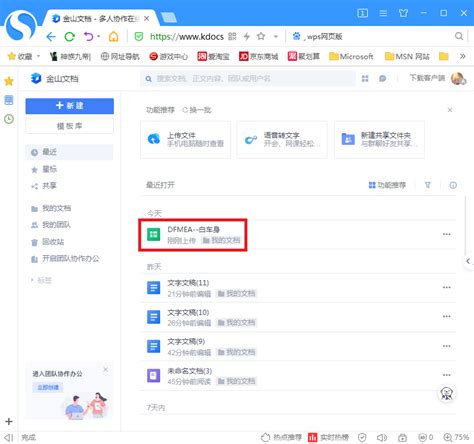Open the filter funnel icon
474x444 pixels.
[428, 185]
